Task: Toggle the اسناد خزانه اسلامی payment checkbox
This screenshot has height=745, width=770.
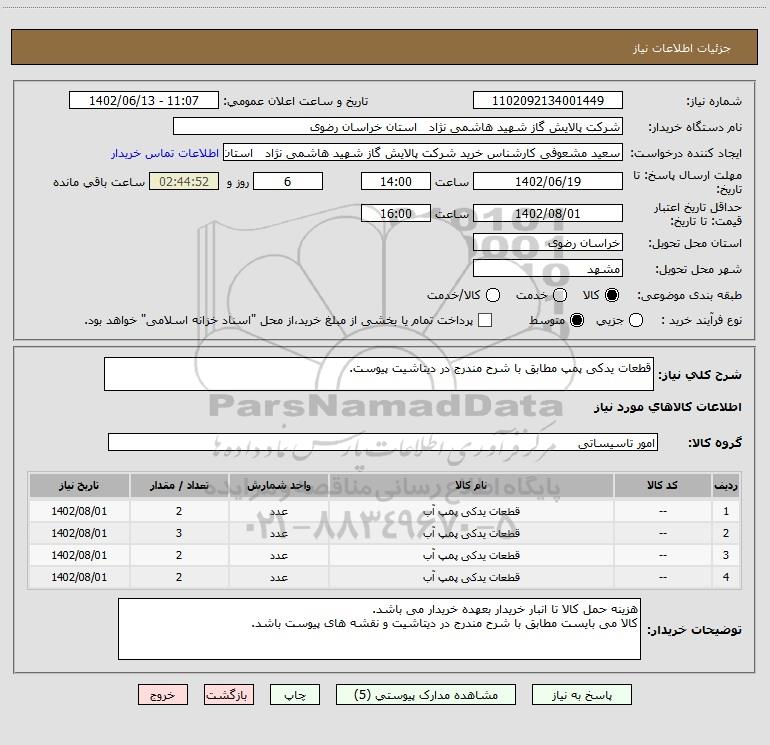Action: coord(485,320)
